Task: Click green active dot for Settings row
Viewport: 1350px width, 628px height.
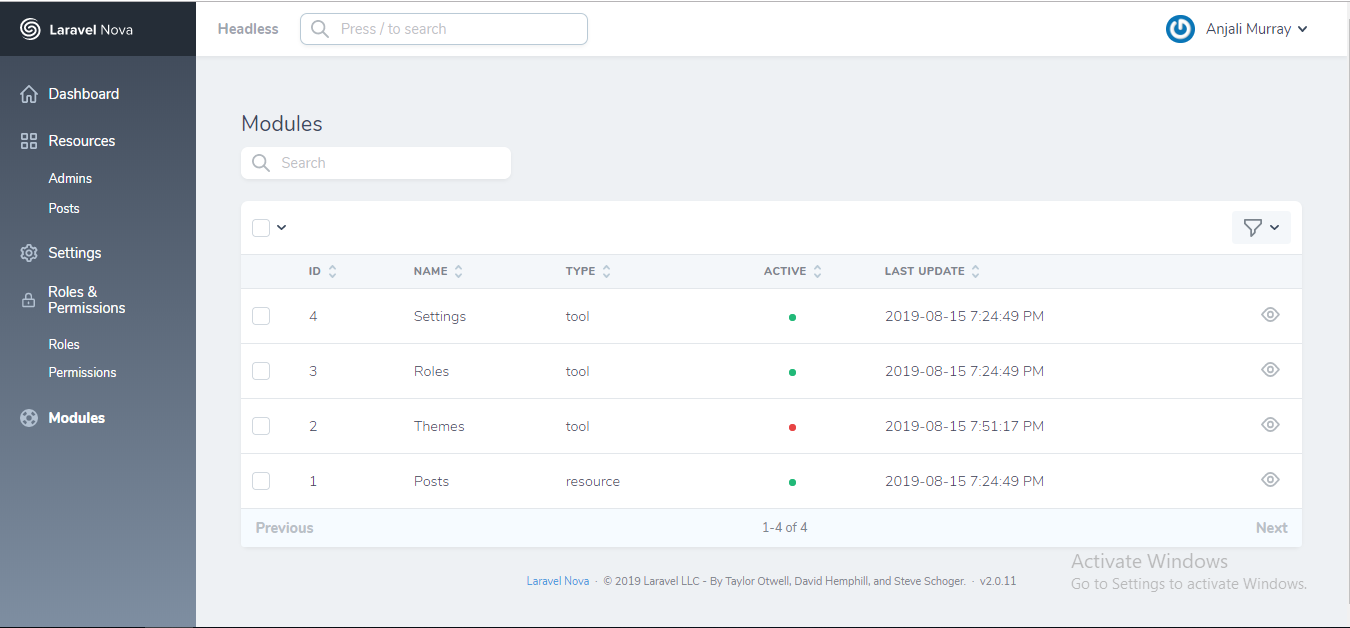Action: click(x=792, y=317)
